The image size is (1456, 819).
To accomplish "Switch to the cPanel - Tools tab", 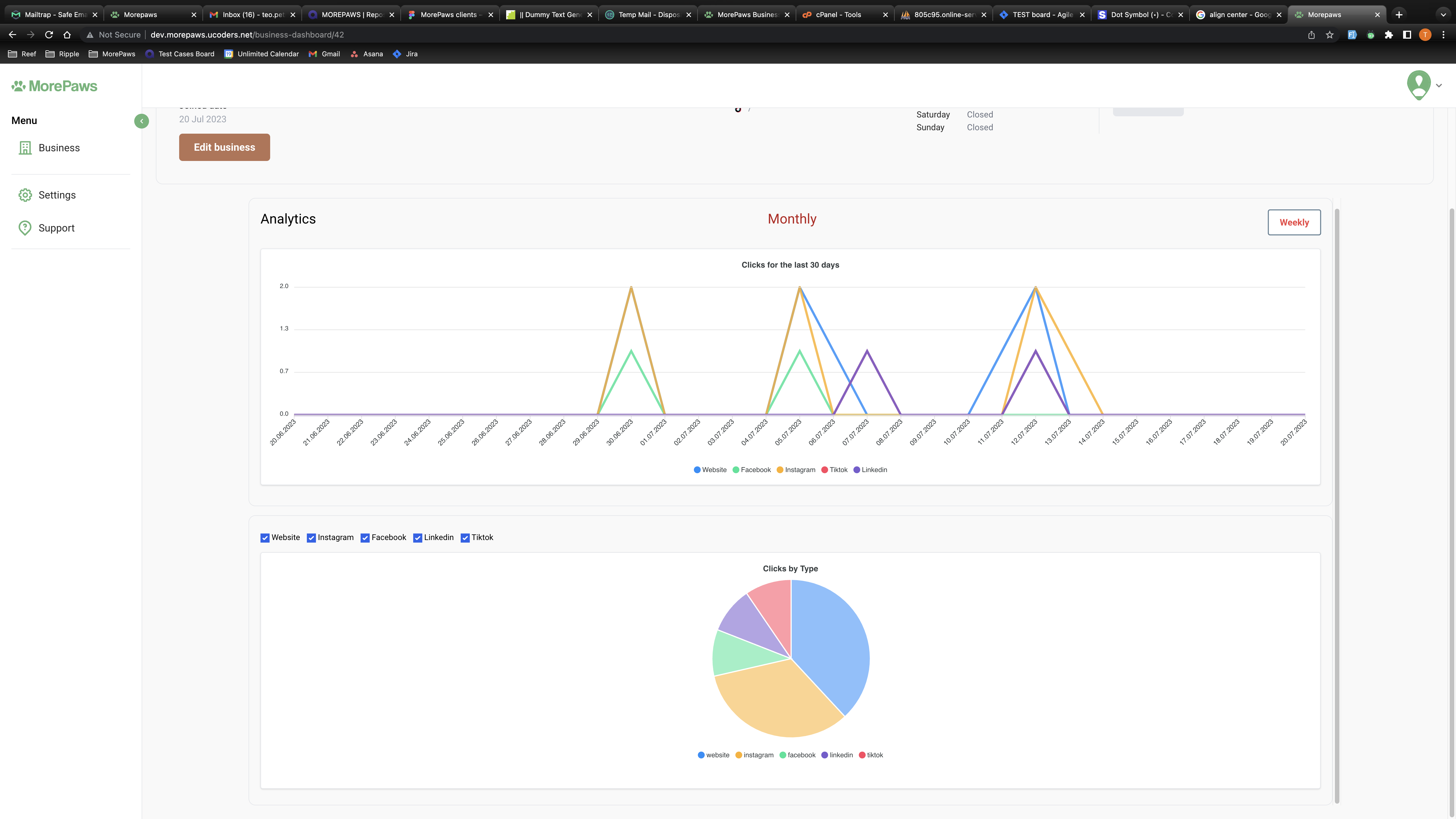I will coord(838,15).
